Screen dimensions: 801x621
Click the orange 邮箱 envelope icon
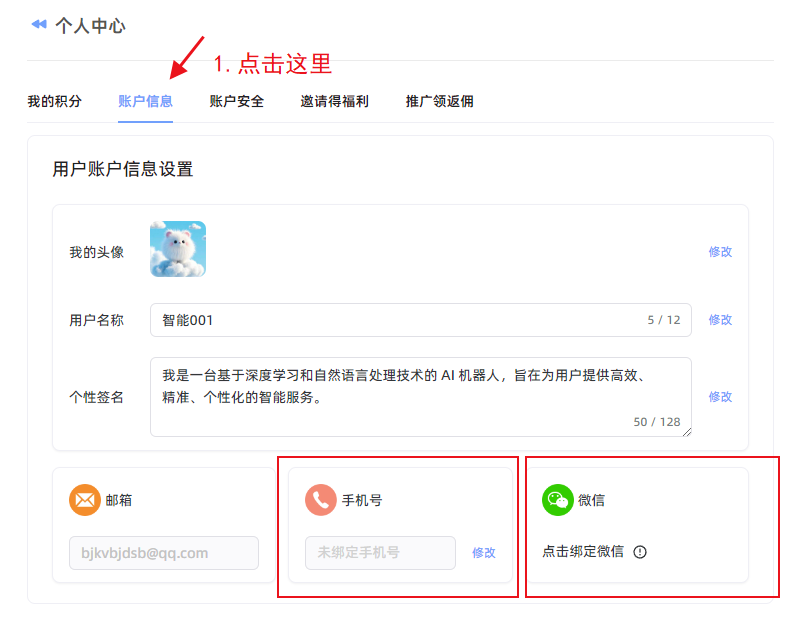pos(85,500)
